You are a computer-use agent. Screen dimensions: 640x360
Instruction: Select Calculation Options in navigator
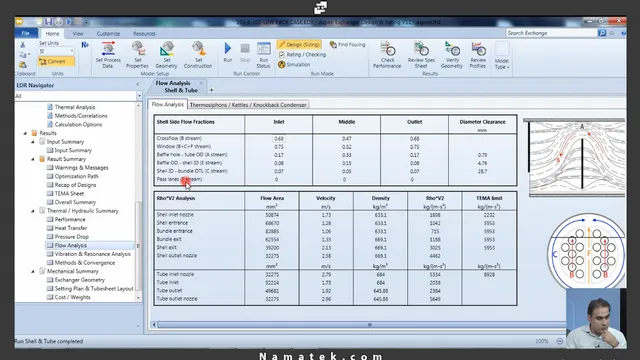point(74,124)
